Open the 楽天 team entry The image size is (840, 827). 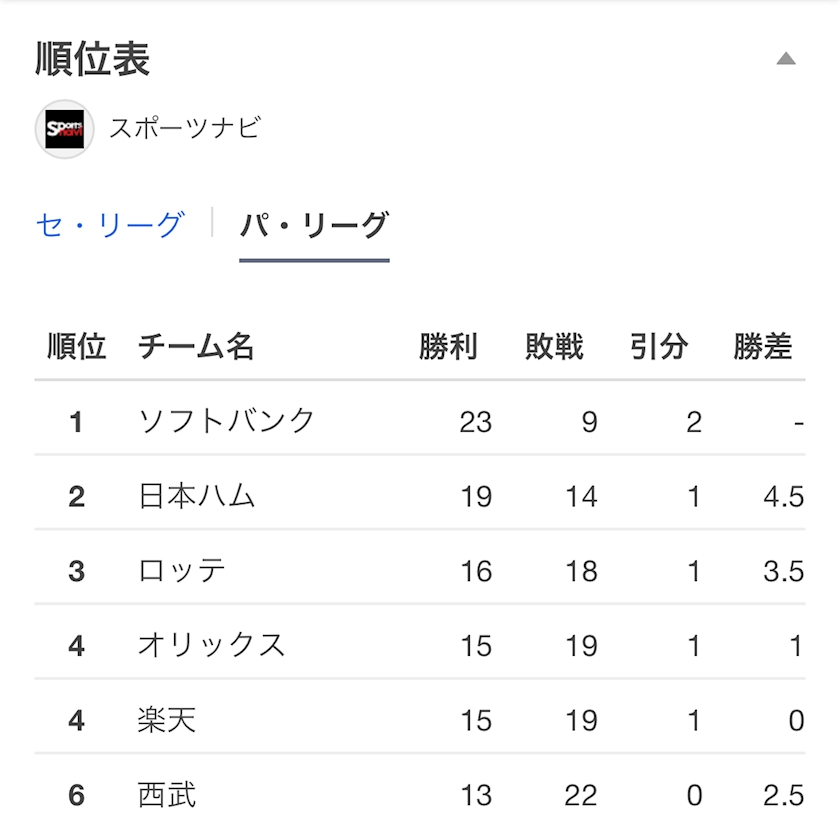[167, 720]
